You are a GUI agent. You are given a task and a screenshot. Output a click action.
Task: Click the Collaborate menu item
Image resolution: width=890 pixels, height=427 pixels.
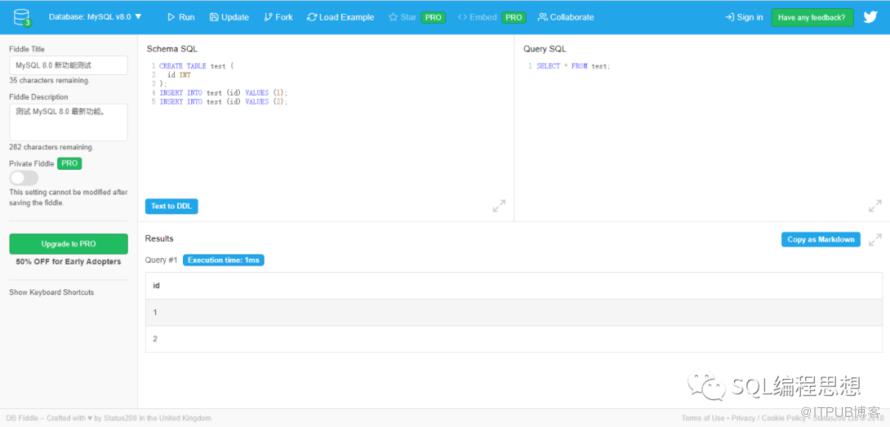click(565, 17)
